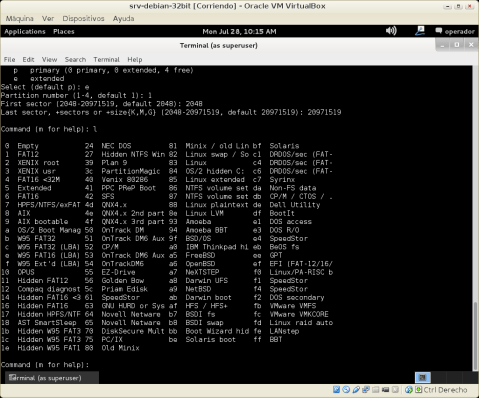
Task: Click the '82 Linux swap / So' entry
Action: coord(209,154)
